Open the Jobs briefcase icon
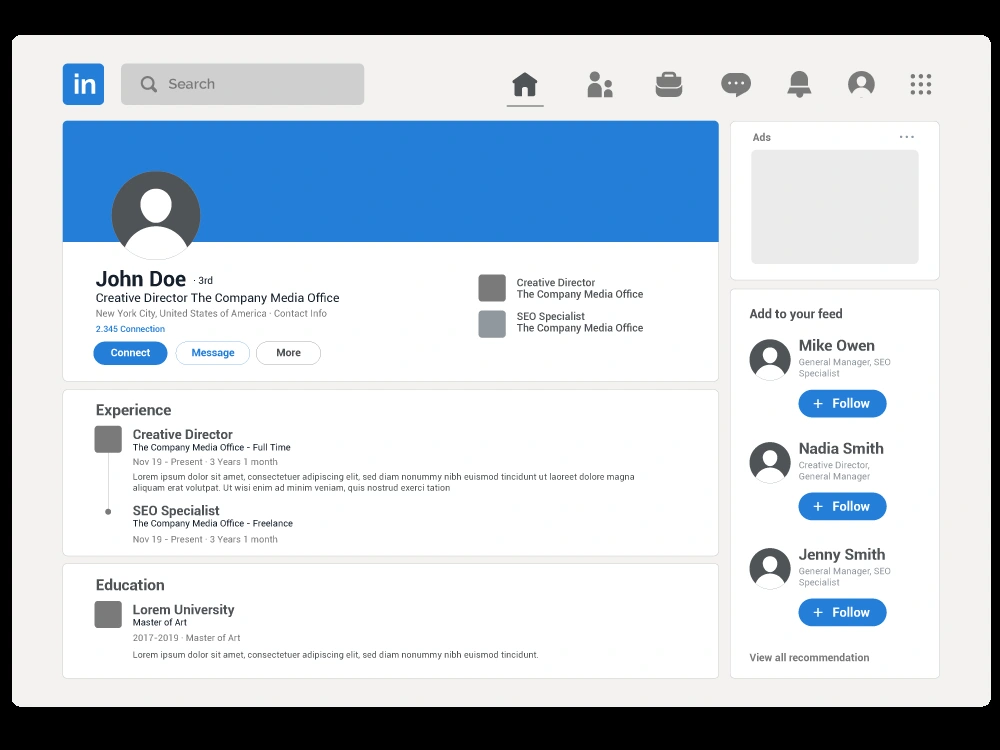The width and height of the screenshot is (1000, 750). tap(669, 84)
